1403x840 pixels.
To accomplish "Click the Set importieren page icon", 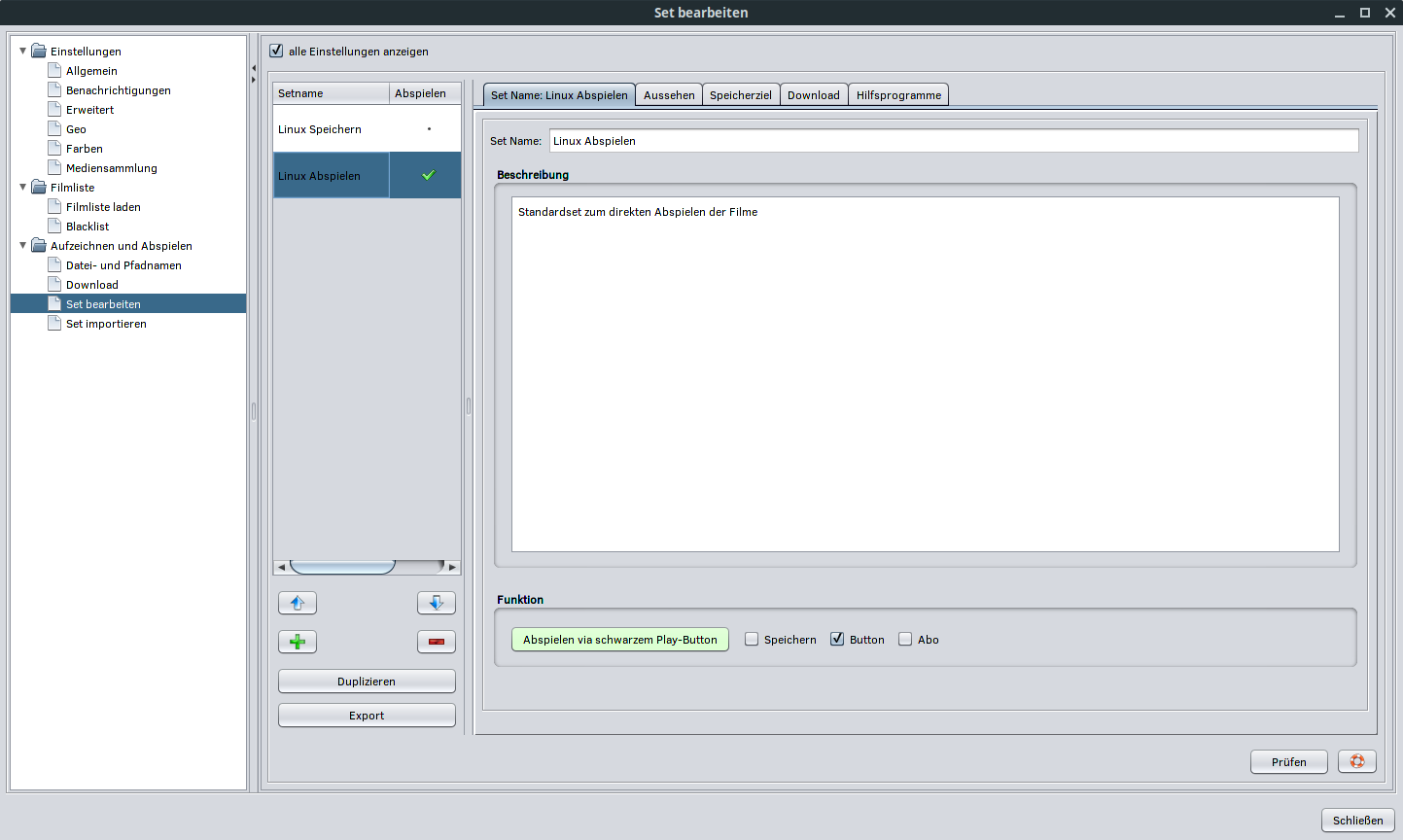I will 55,324.
